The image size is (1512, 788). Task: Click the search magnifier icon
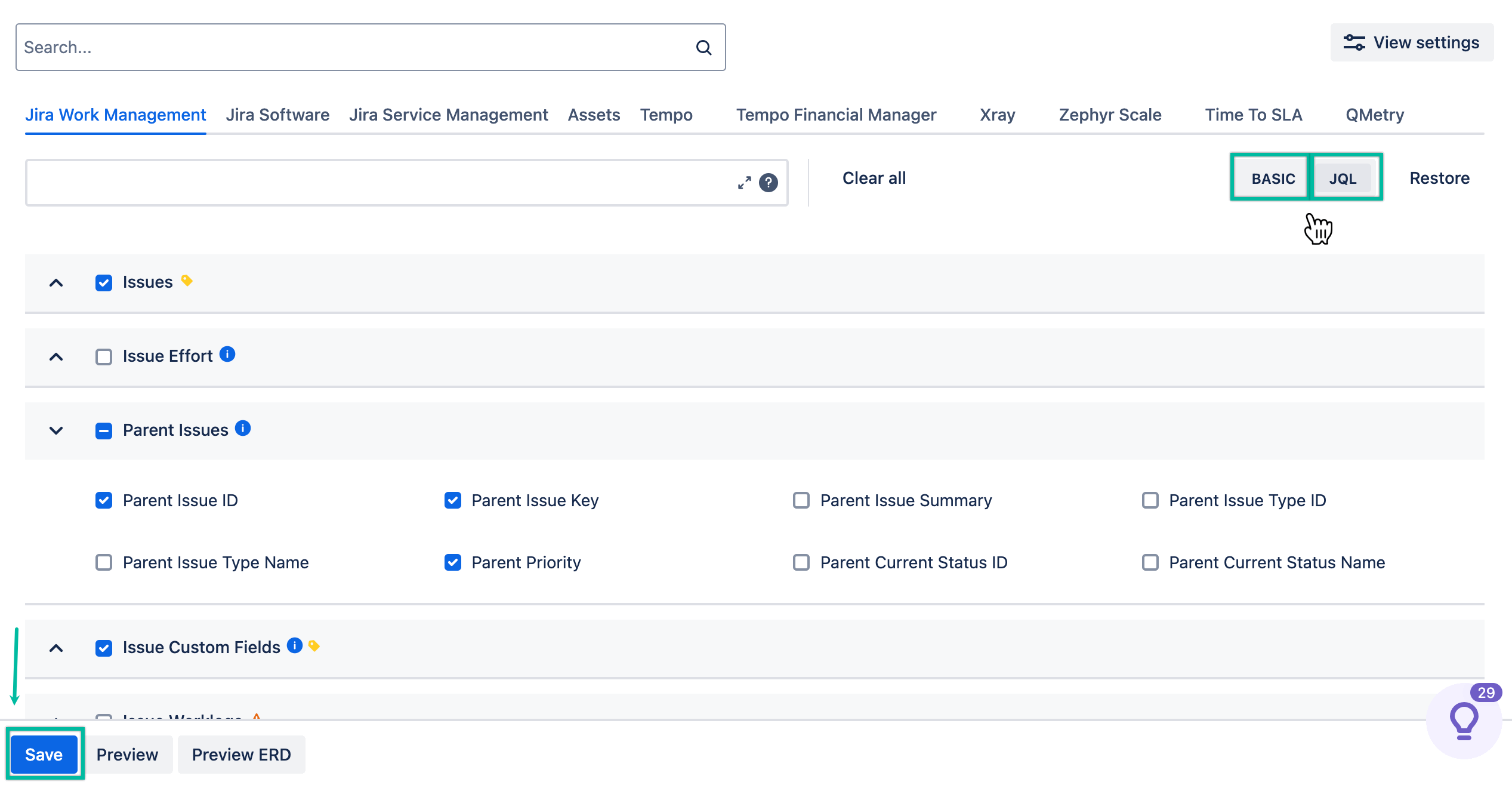pos(704,47)
